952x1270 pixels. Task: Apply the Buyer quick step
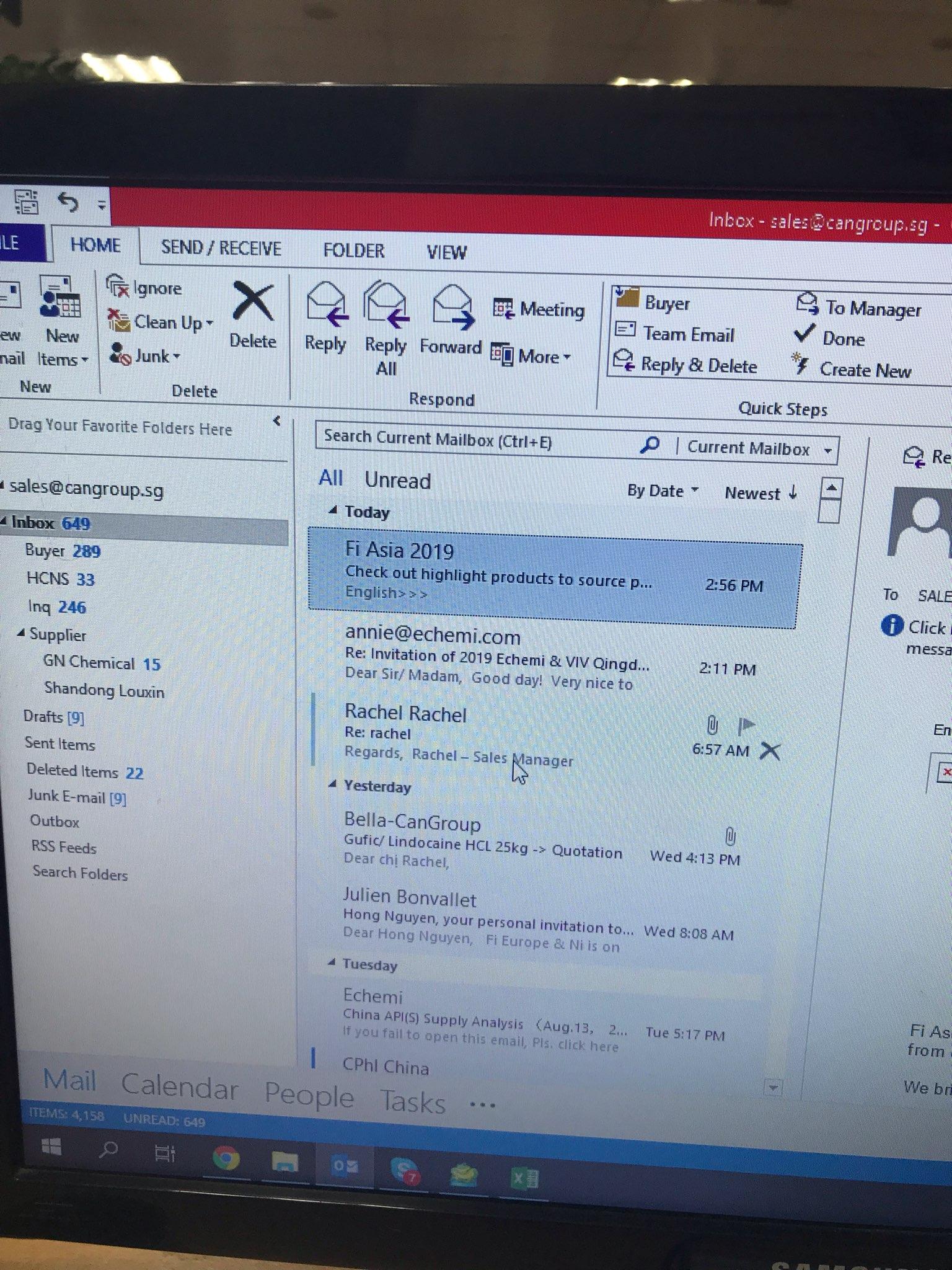coord(652,301)
